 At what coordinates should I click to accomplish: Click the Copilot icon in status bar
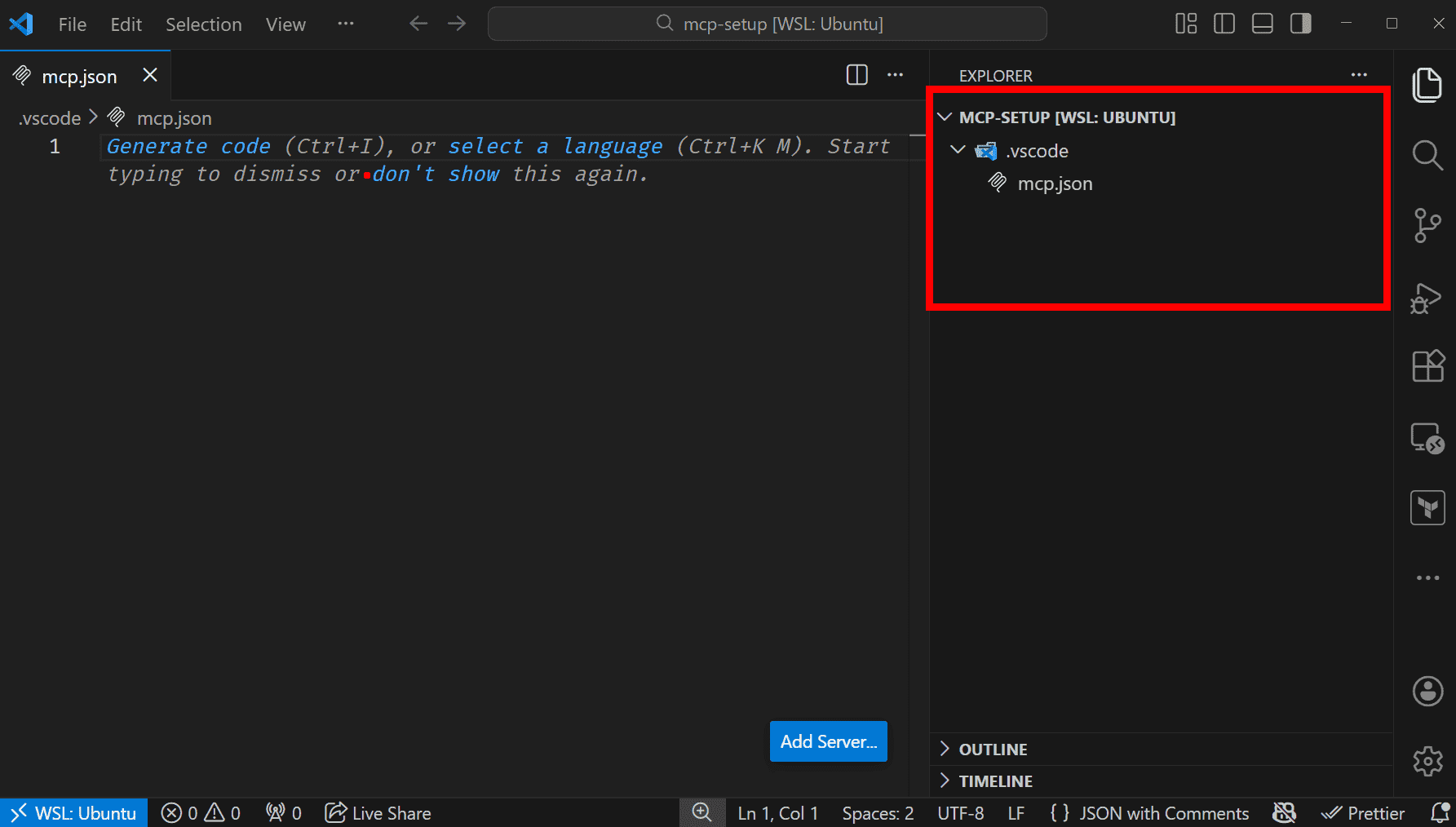(x=1284, y=812)
